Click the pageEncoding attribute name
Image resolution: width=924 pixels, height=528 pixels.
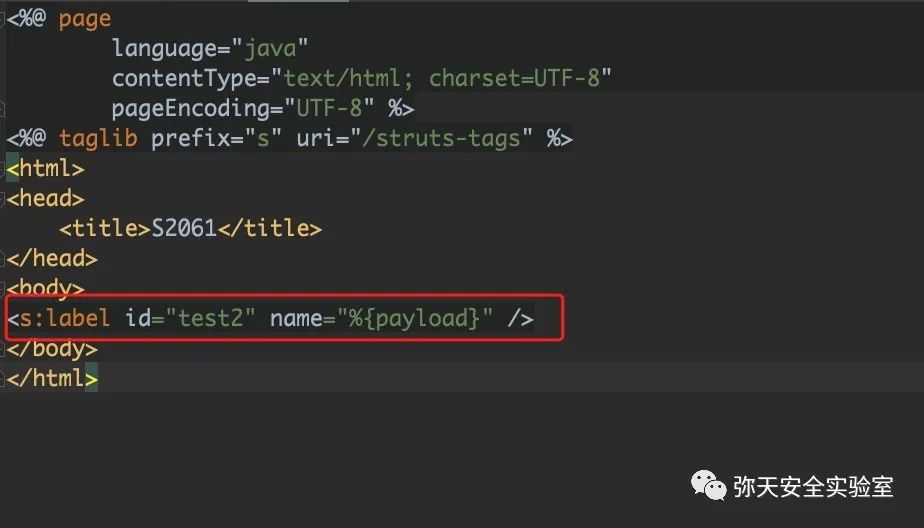tap(191, 108)
